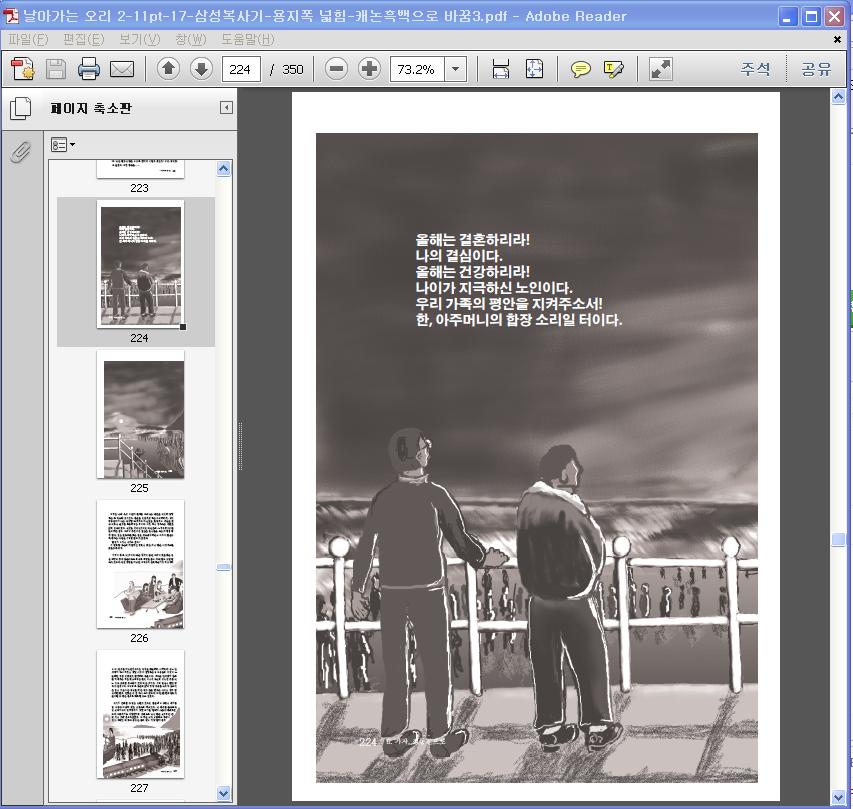
Task: Toggle fit one full page view
Action: point(534,69)
